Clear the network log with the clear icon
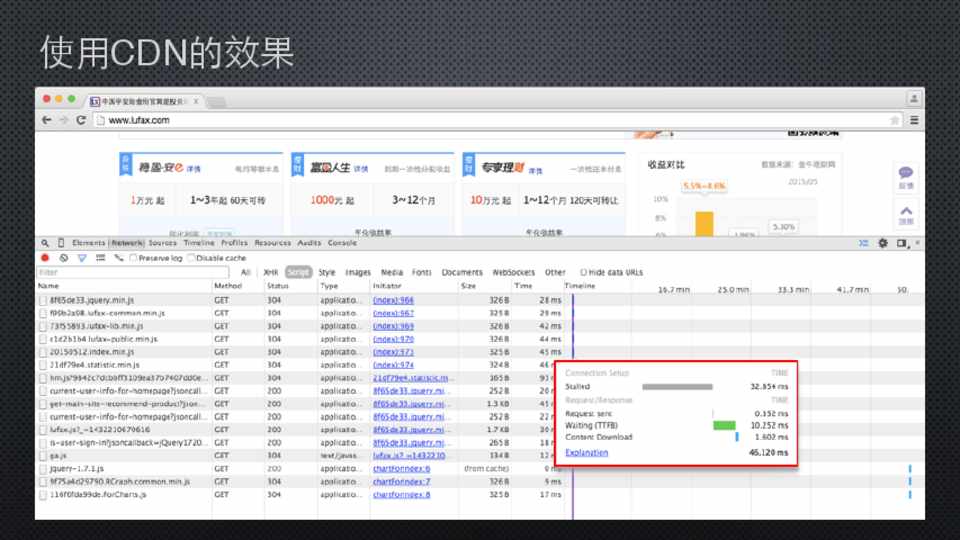 pyautogui.click(x=63, y=258)
